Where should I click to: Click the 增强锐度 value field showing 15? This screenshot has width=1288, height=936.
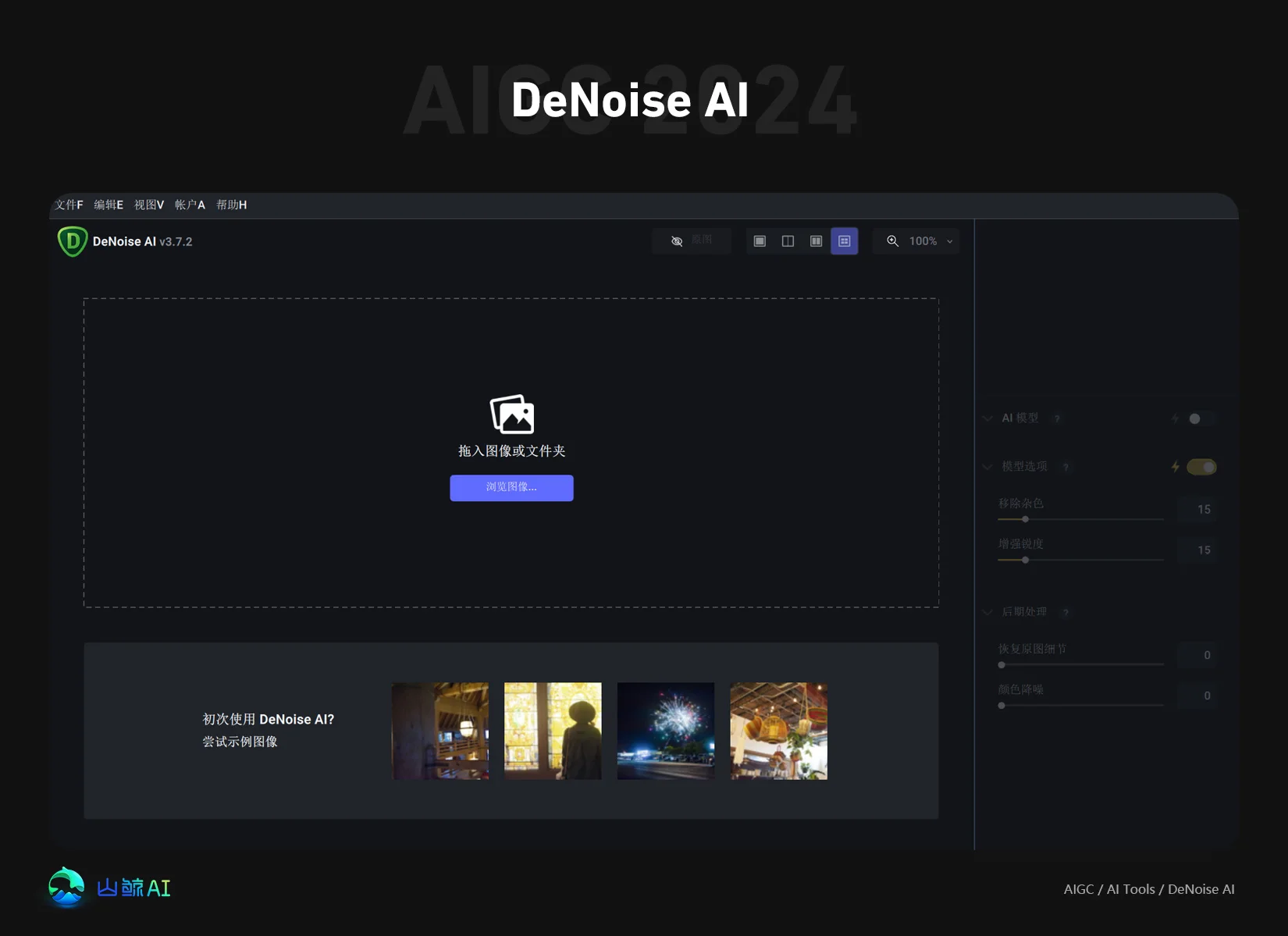point(1198,550)
